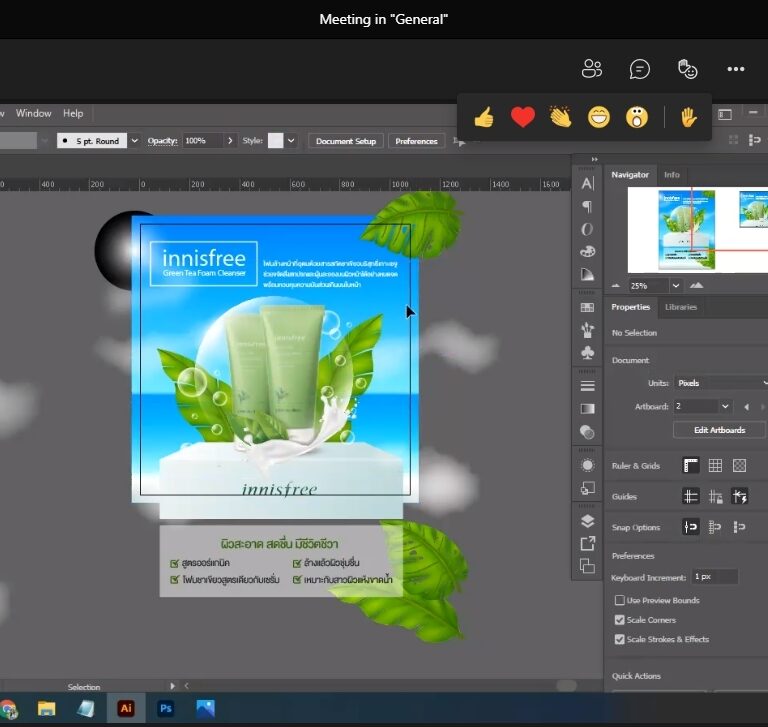This screenshot has width=768, height=727.
Task: Open the Help menu
Action: (73, 113)
